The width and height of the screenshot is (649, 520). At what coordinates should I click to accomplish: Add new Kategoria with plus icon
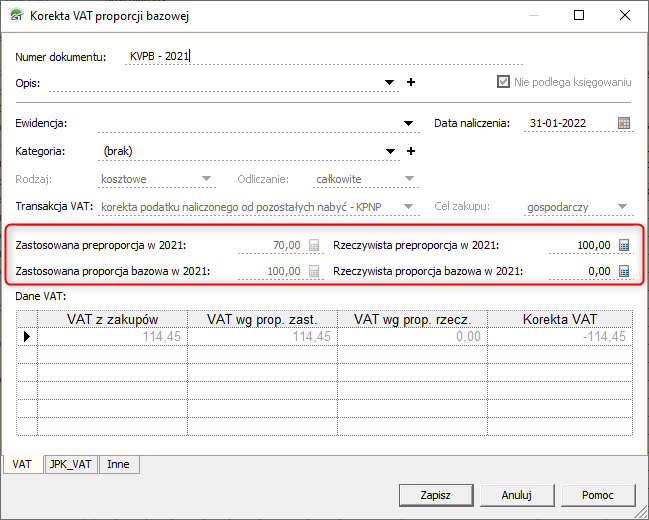[x=411, y=151]
